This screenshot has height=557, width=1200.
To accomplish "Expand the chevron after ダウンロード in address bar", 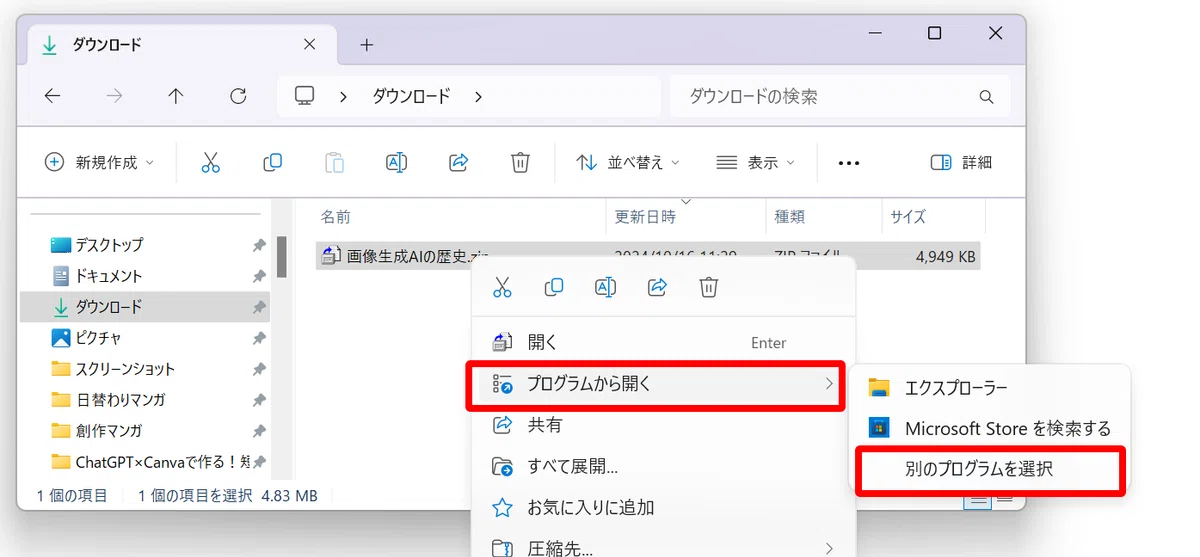I will click(478, 97).
